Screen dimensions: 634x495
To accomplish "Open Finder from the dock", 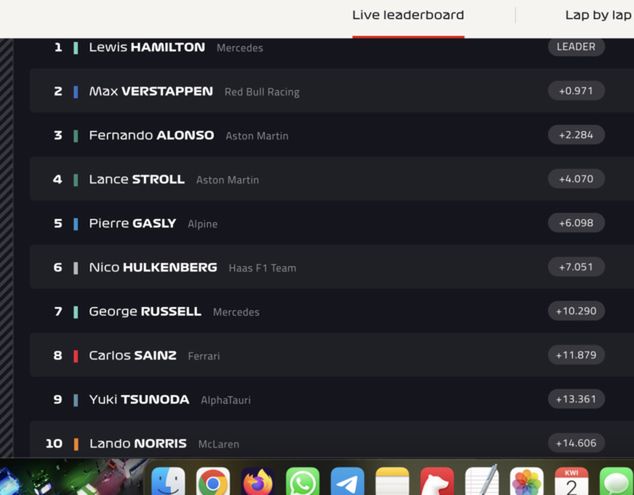I will coord(168,482).
